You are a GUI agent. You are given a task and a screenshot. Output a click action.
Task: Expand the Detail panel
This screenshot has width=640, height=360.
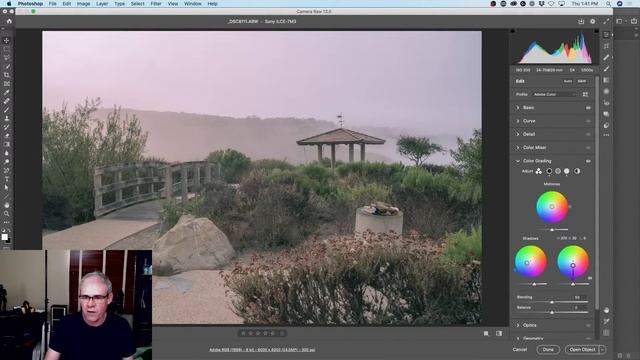coord(518,134)
